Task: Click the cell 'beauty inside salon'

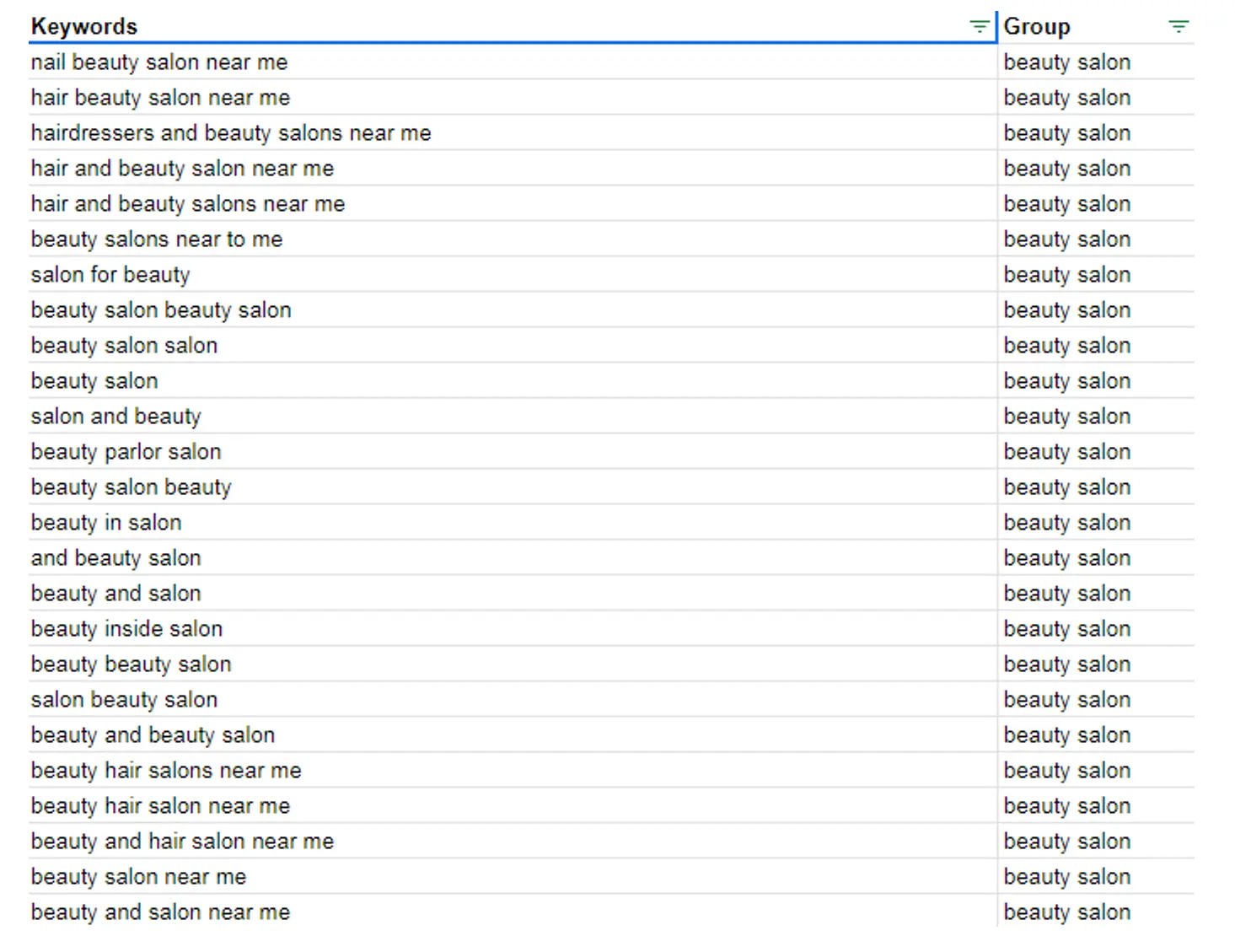Action: click(126, 628)
